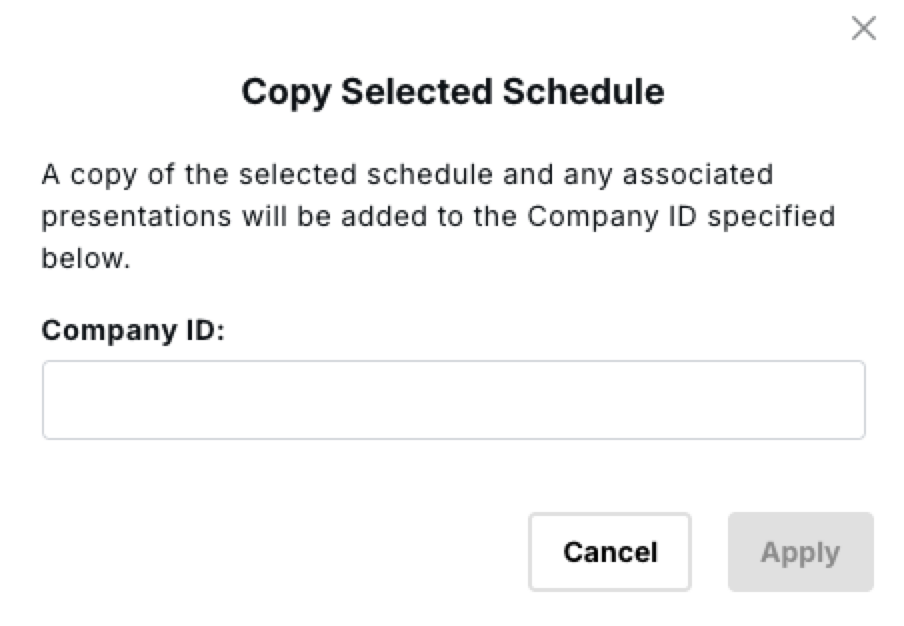Screen dimensions: 904x626
Task: Click the grayed-out Apply button
Action: (800, 552)
